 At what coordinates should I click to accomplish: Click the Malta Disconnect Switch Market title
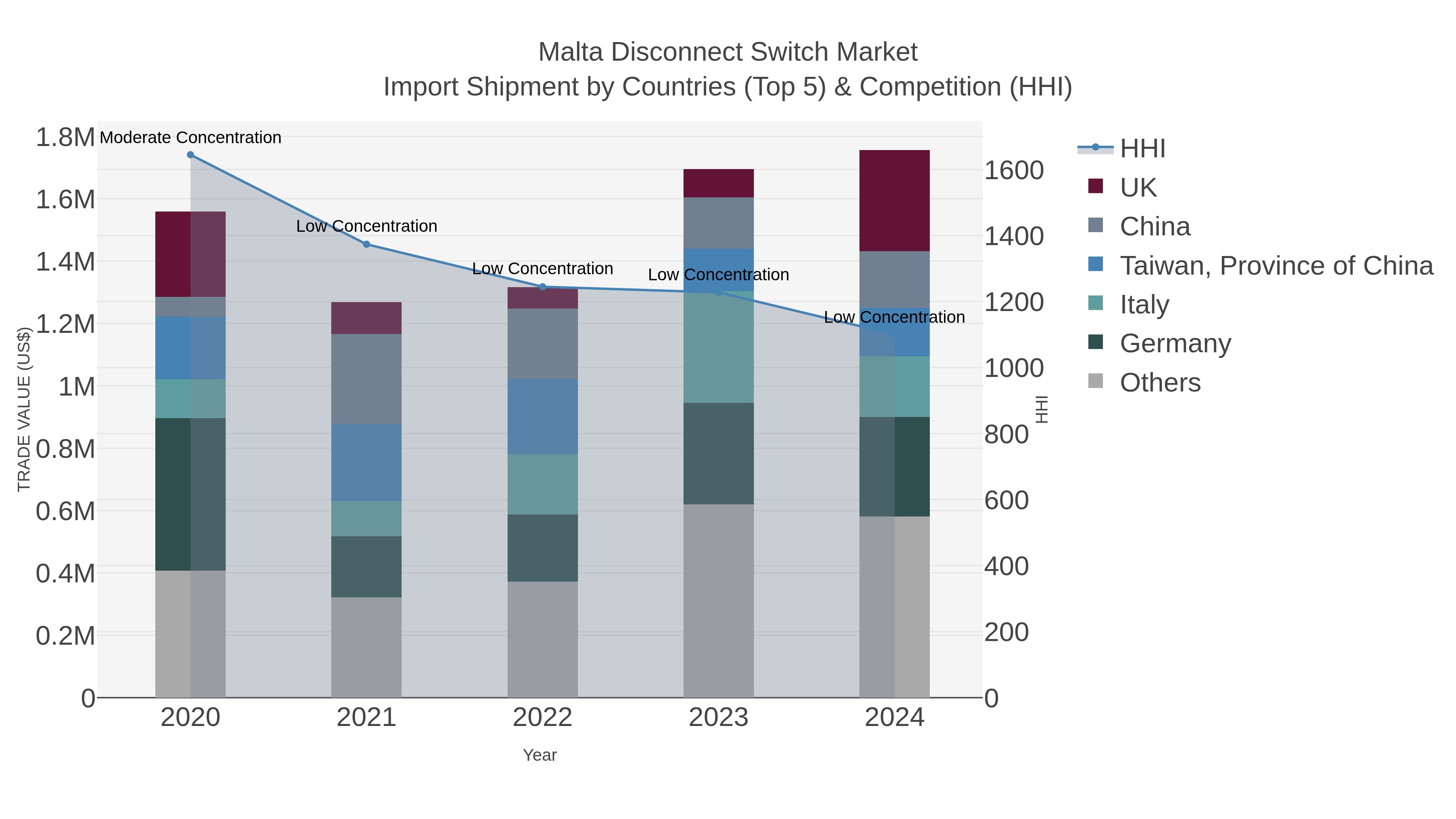click(728, 52)
